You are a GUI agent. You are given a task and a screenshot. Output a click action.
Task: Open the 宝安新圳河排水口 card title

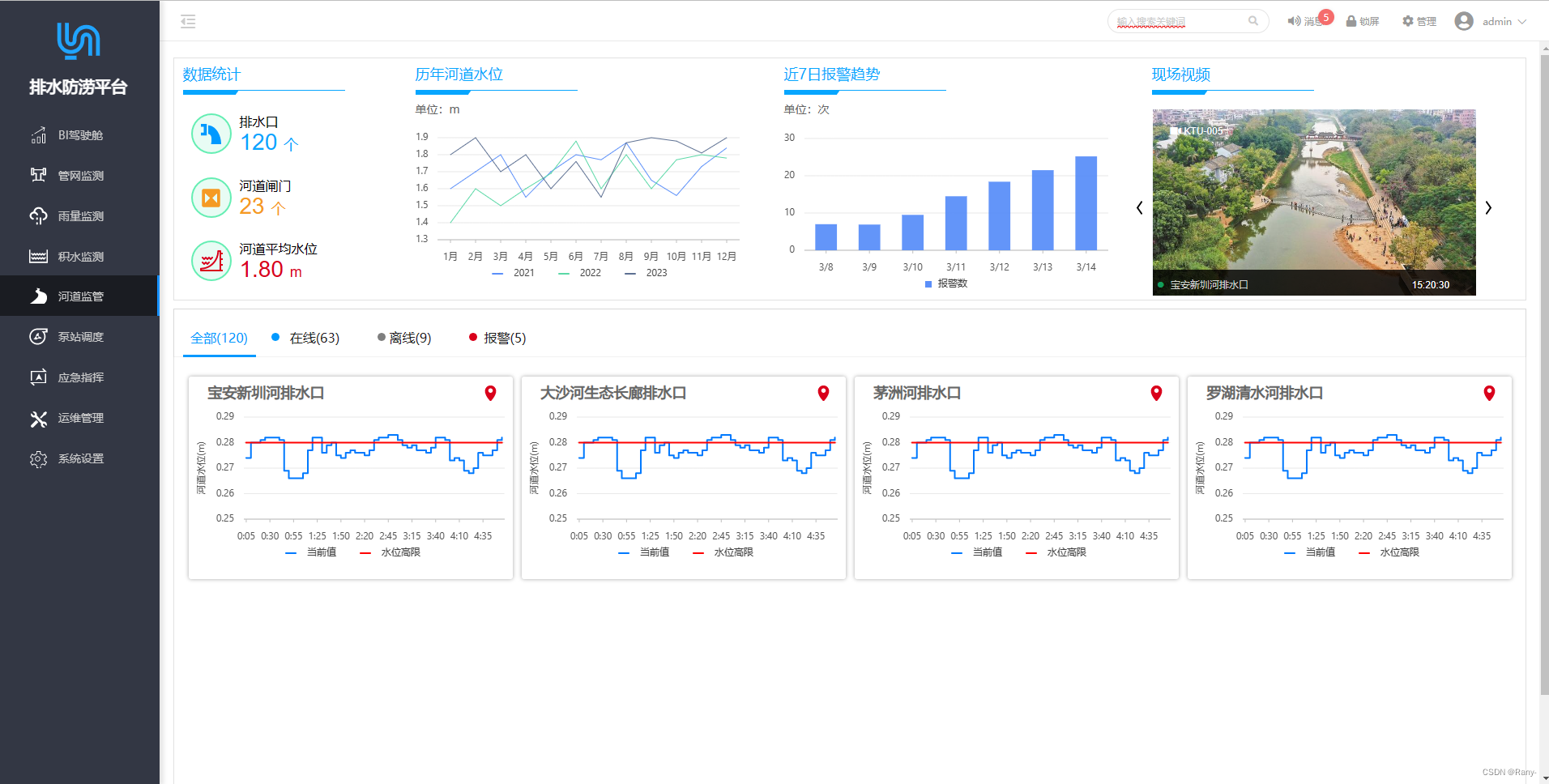[266, 394]
